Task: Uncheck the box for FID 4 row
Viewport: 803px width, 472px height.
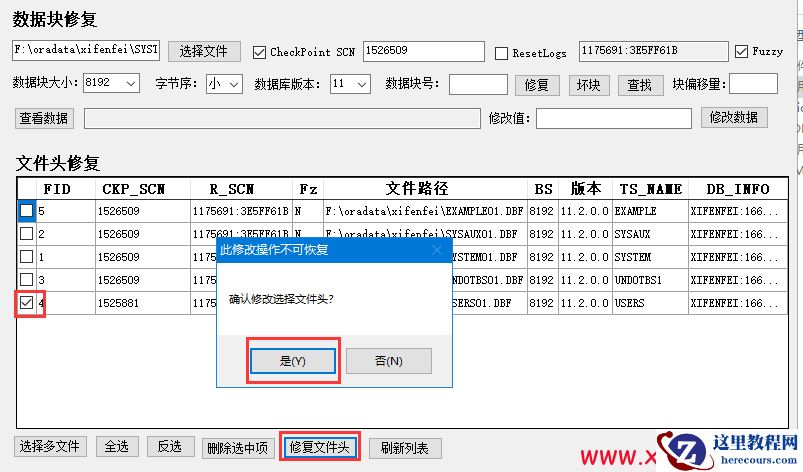Action: pos(26,303)
